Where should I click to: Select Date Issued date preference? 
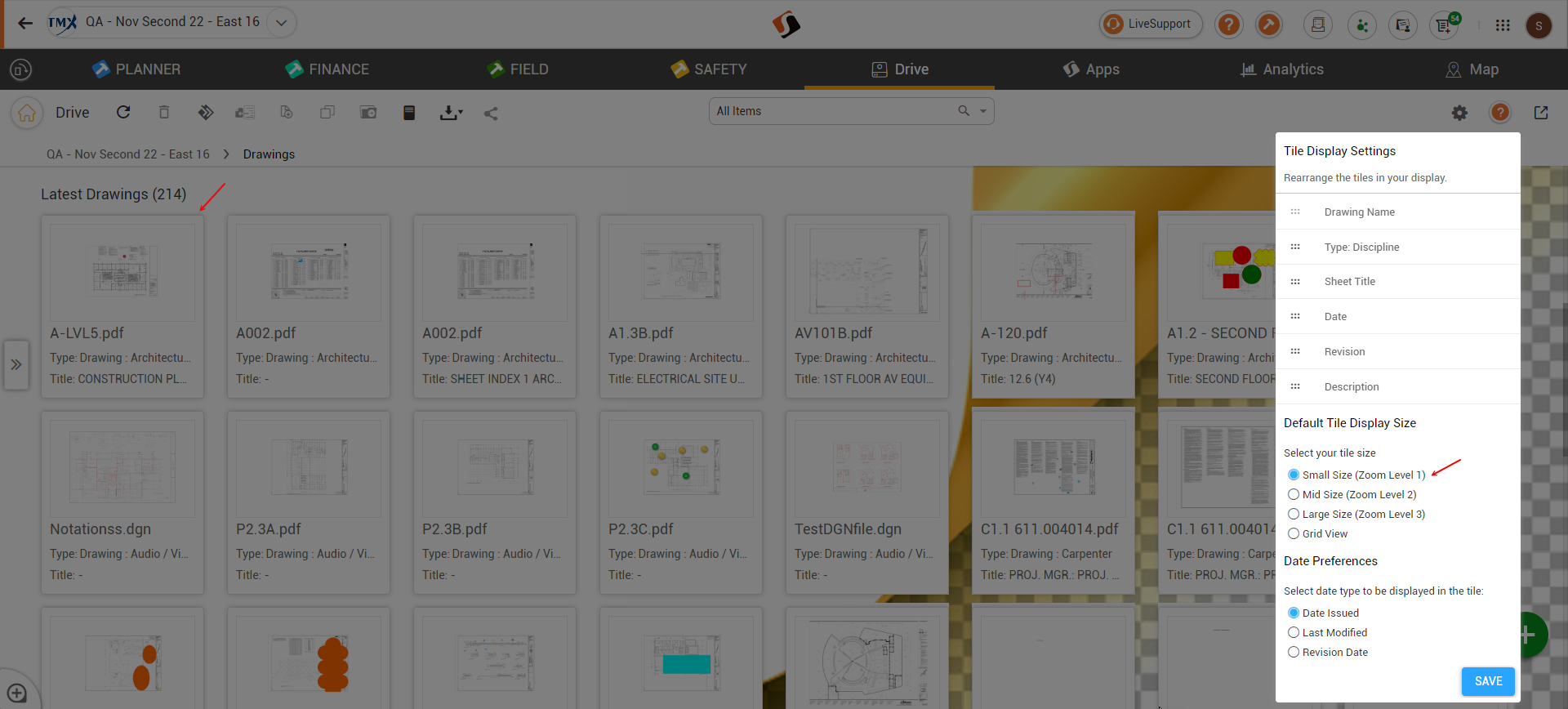coord(1294,613)
